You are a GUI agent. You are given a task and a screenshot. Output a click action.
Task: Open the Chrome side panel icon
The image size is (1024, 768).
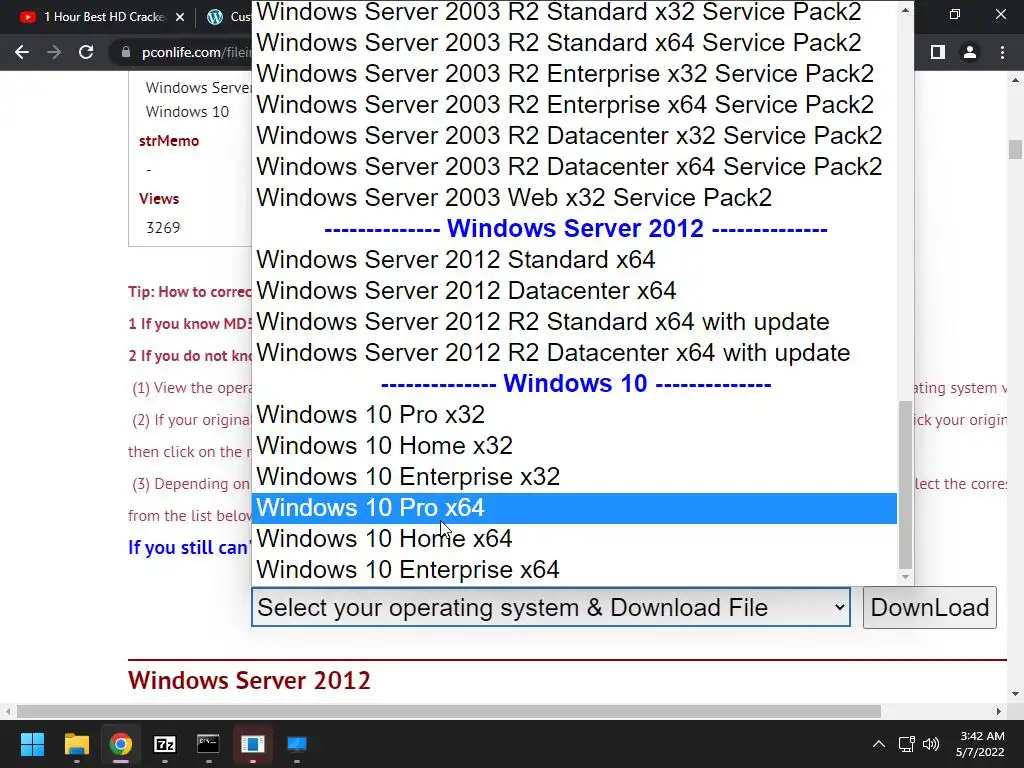tap(938, 52)
